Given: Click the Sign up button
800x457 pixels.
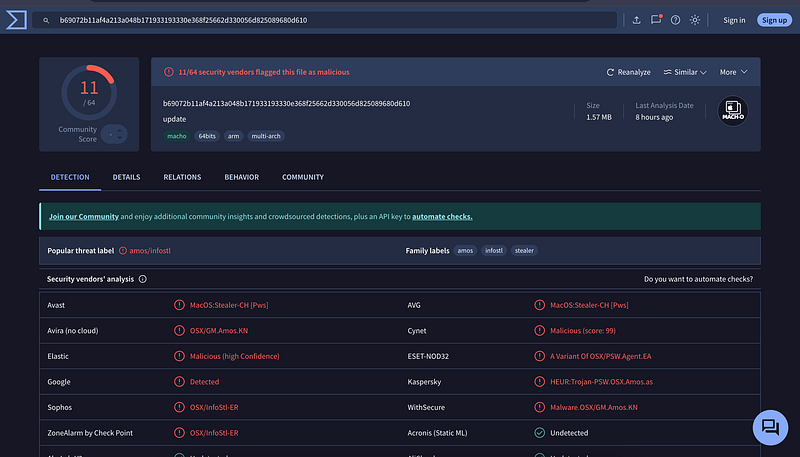Looking at the screenshot, I should click(x=773, y=20).
